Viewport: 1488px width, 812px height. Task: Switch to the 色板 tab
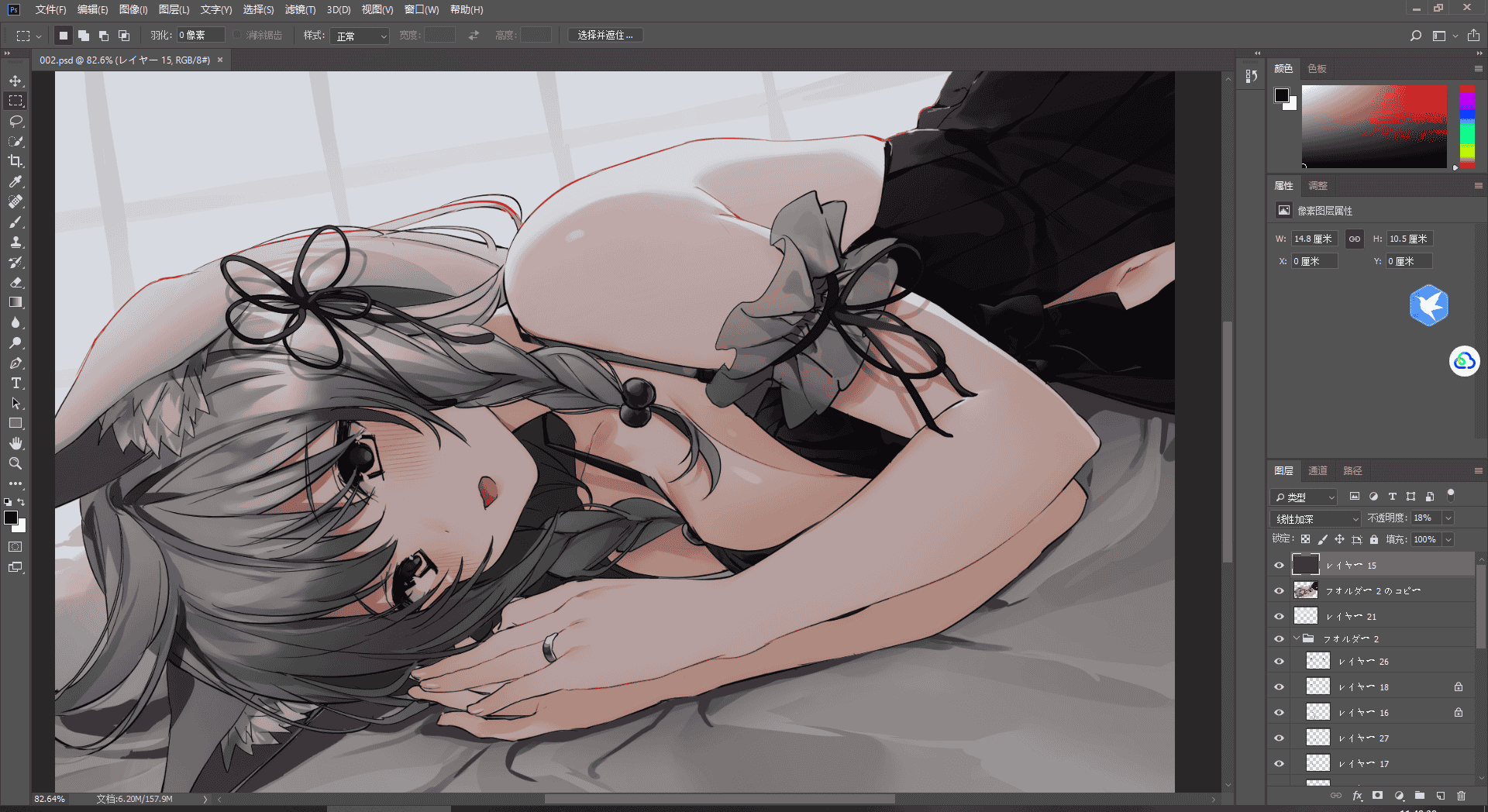pyautogui.click(x=1317, y=69)
